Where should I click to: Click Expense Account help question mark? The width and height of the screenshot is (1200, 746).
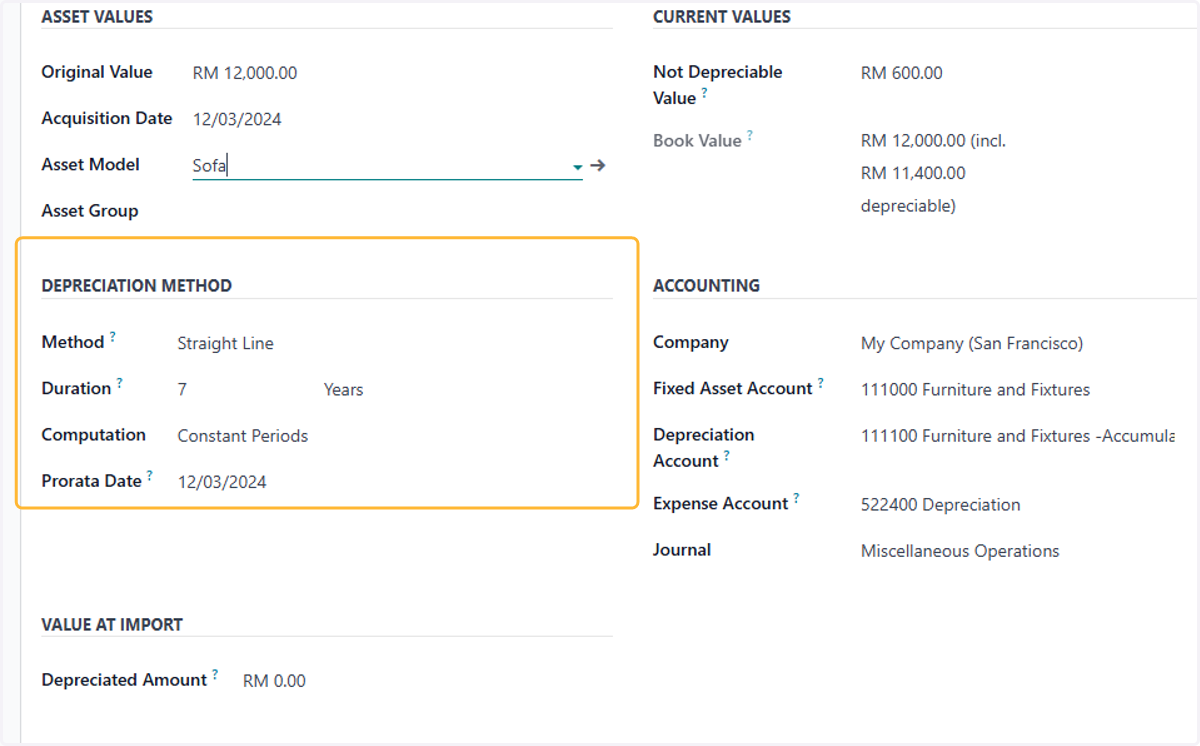(797, 498)
